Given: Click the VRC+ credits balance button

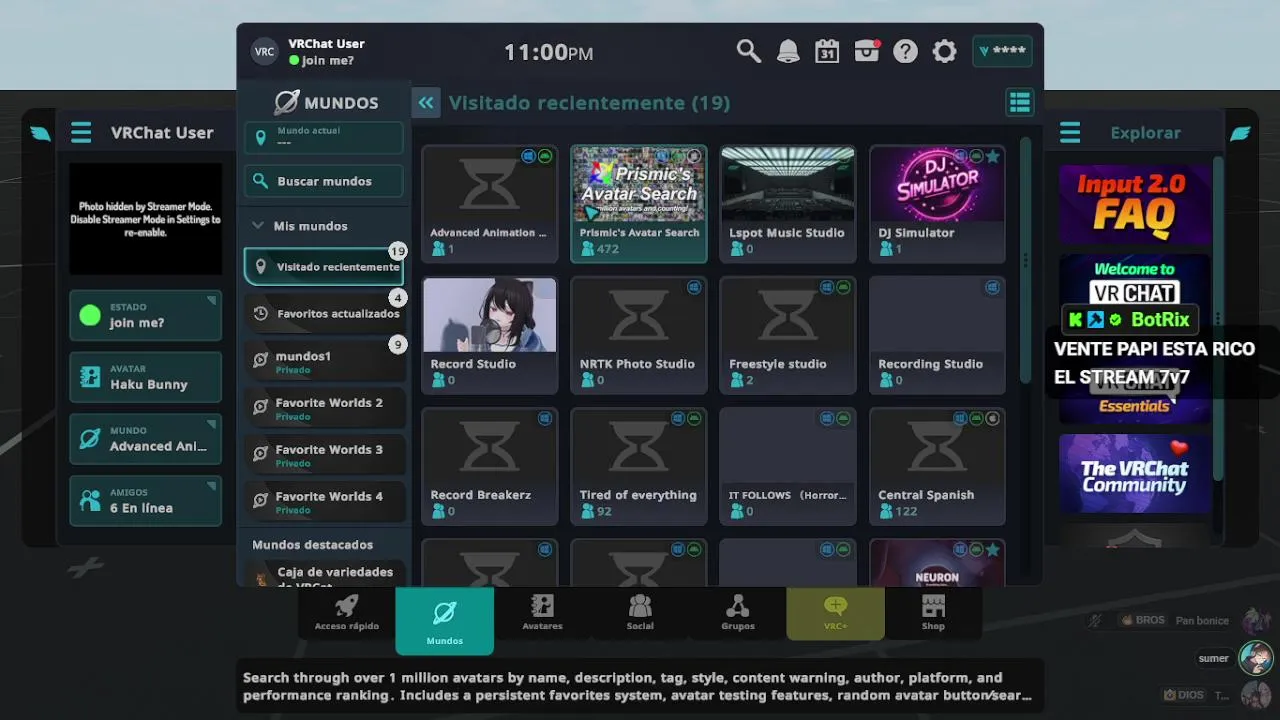Looking at the screenshot, I should pos(1002,51).
